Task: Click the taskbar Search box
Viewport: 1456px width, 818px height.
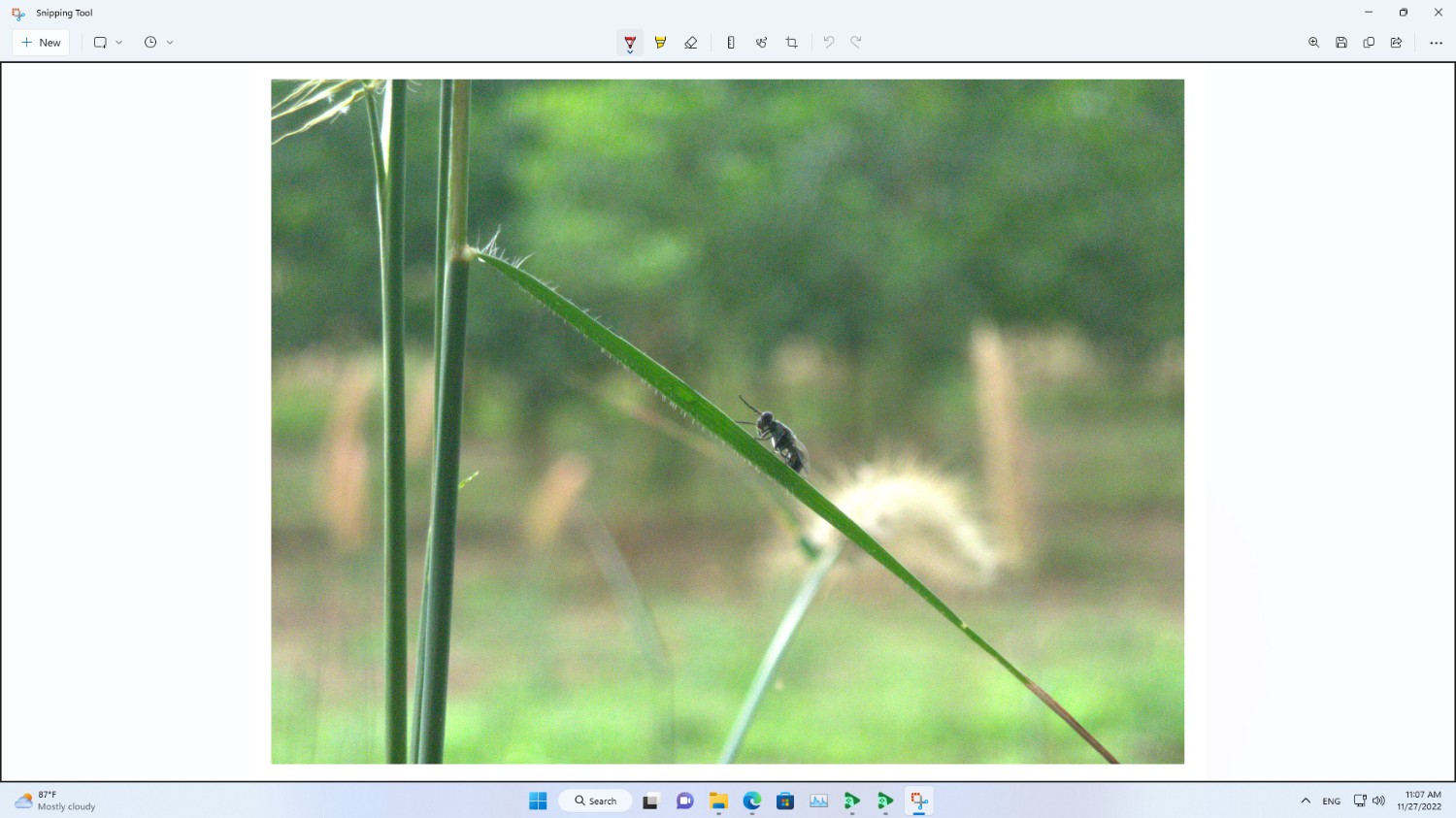Action: click(x=595, y=801)
